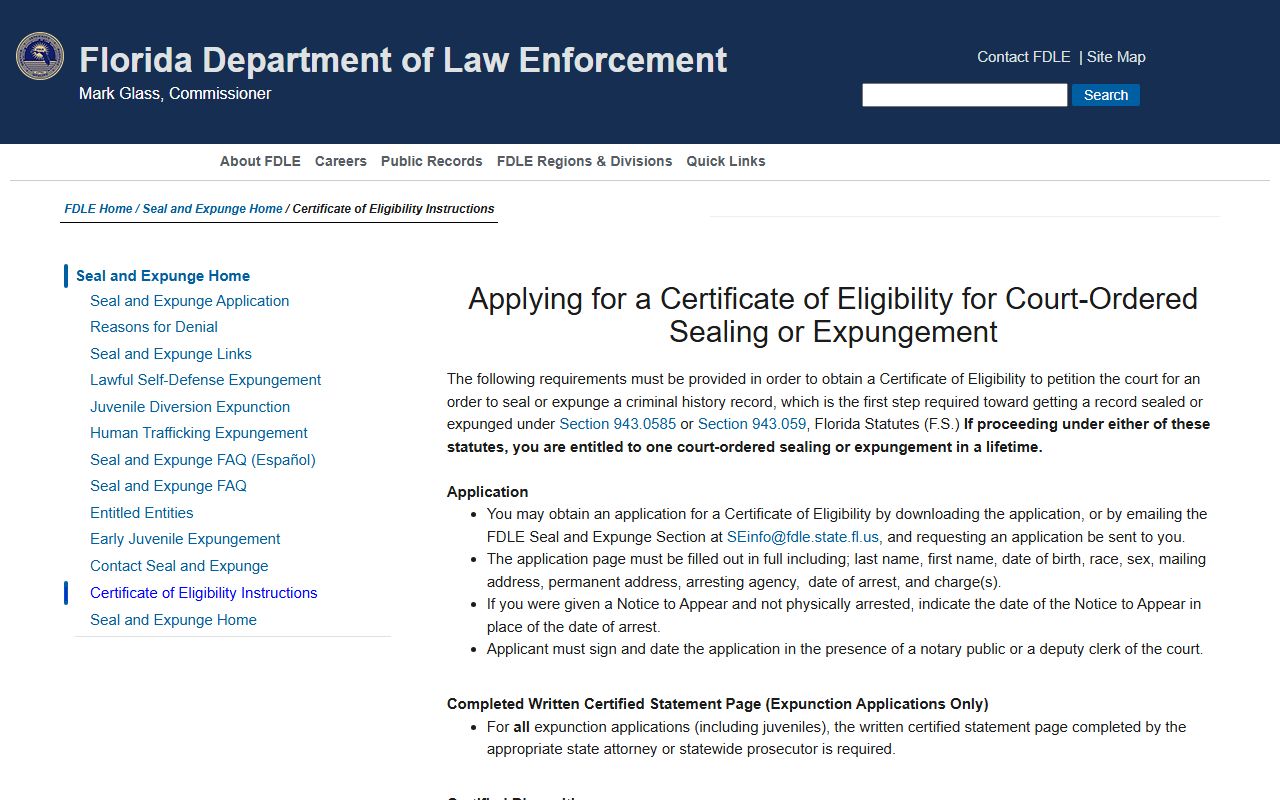Open Seal and Expunge FAQ (Español)

coord(203,460)
